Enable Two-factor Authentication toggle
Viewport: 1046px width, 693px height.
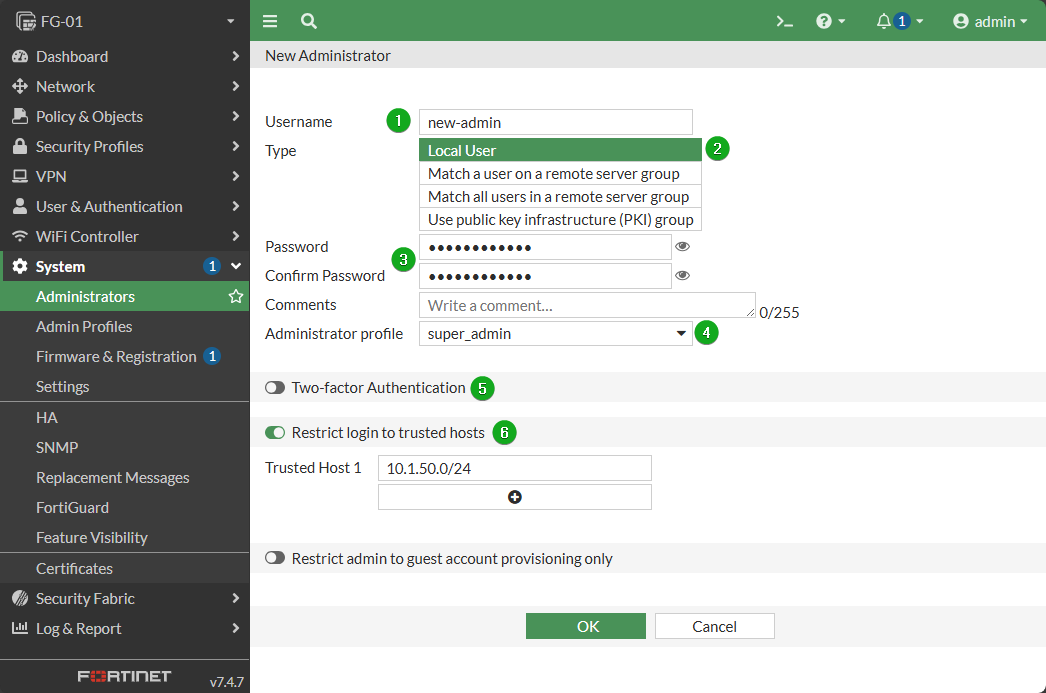pos(275,388)
